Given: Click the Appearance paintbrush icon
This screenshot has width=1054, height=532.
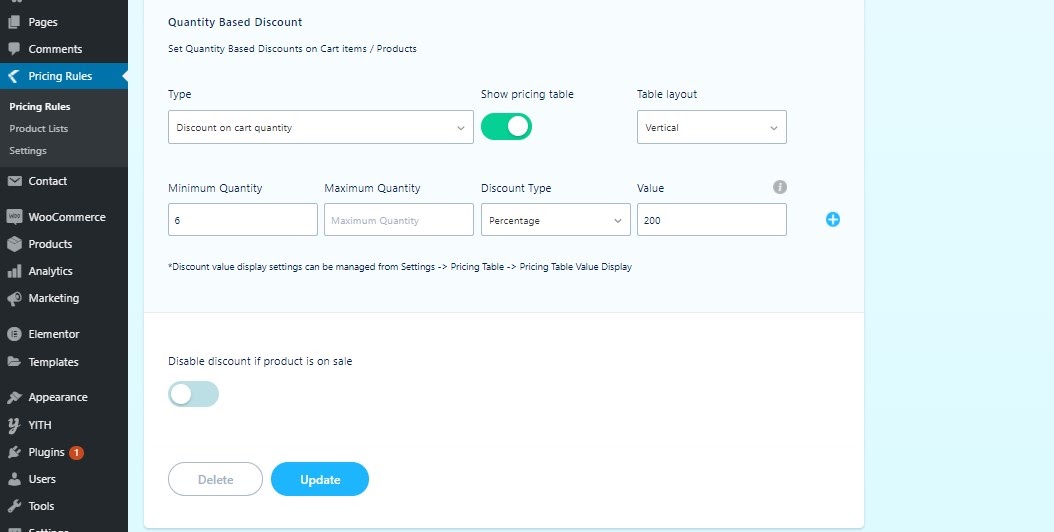Looking at the screenshot, I should tap(14, 397).
